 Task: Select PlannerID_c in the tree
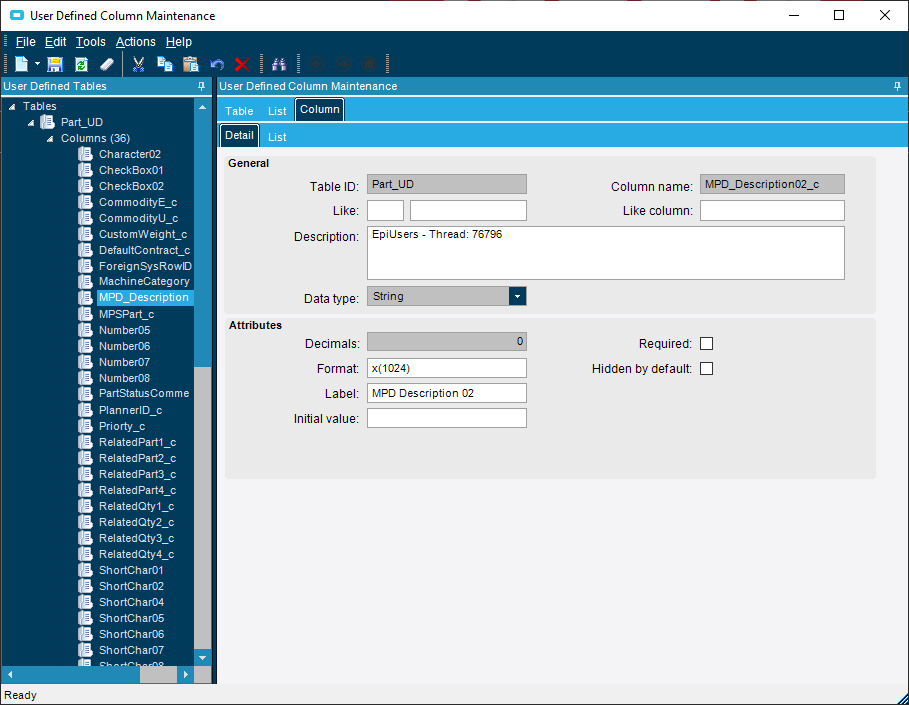pos(130,410)
